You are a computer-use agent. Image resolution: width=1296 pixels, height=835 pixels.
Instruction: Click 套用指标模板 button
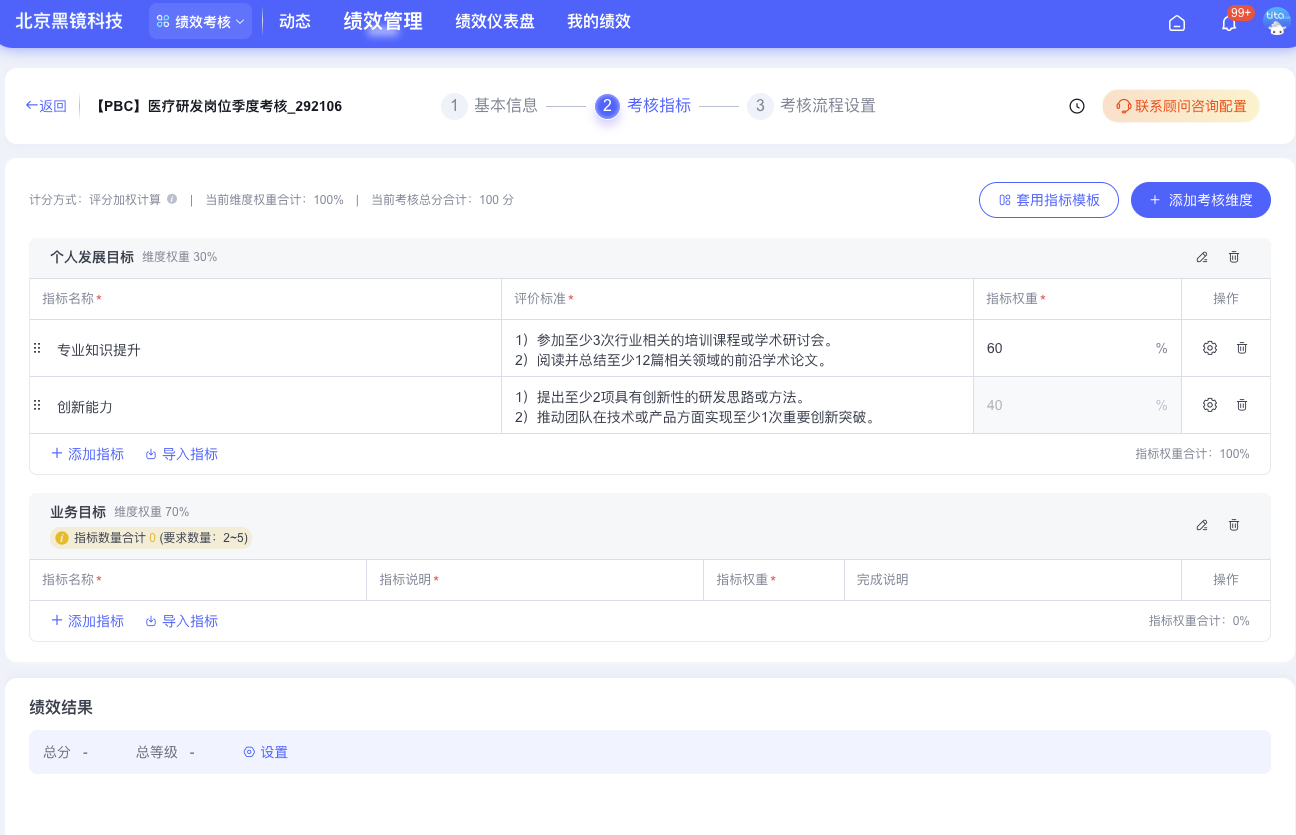point(1048,200)
